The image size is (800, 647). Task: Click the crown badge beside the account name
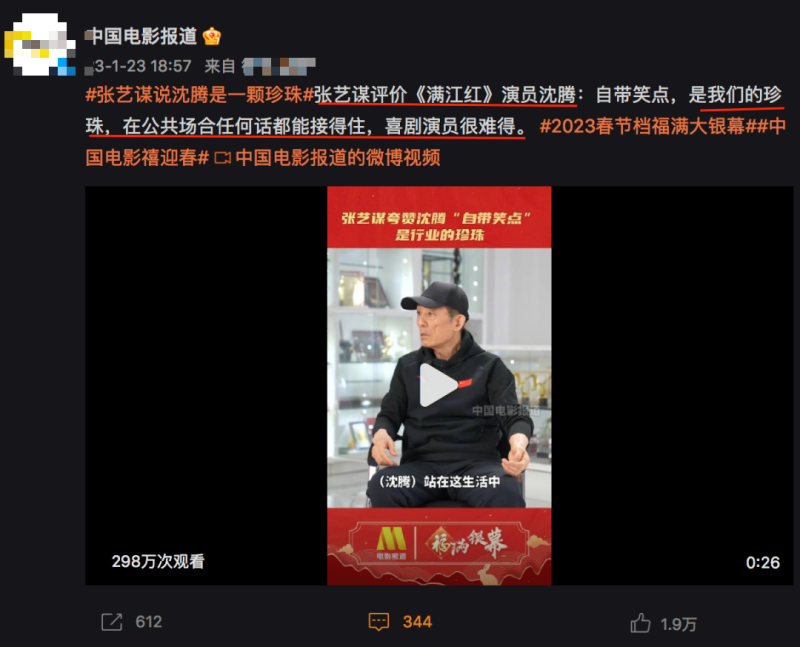coord(212,36)
